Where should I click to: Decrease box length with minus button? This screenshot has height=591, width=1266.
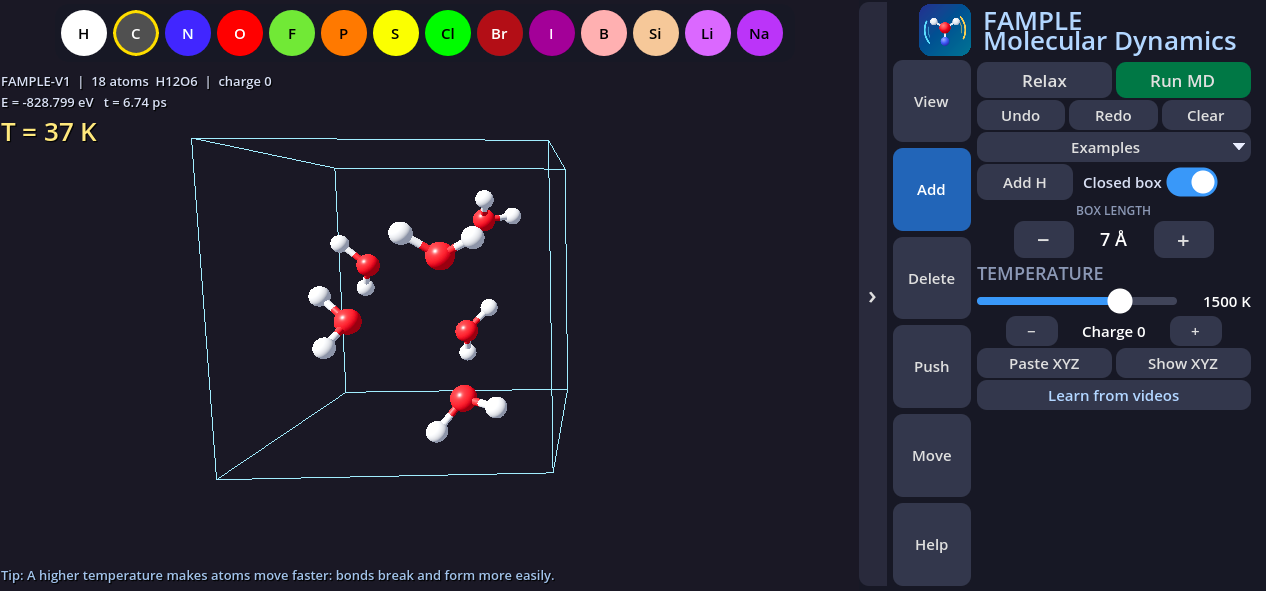(x=1043, y=240)
